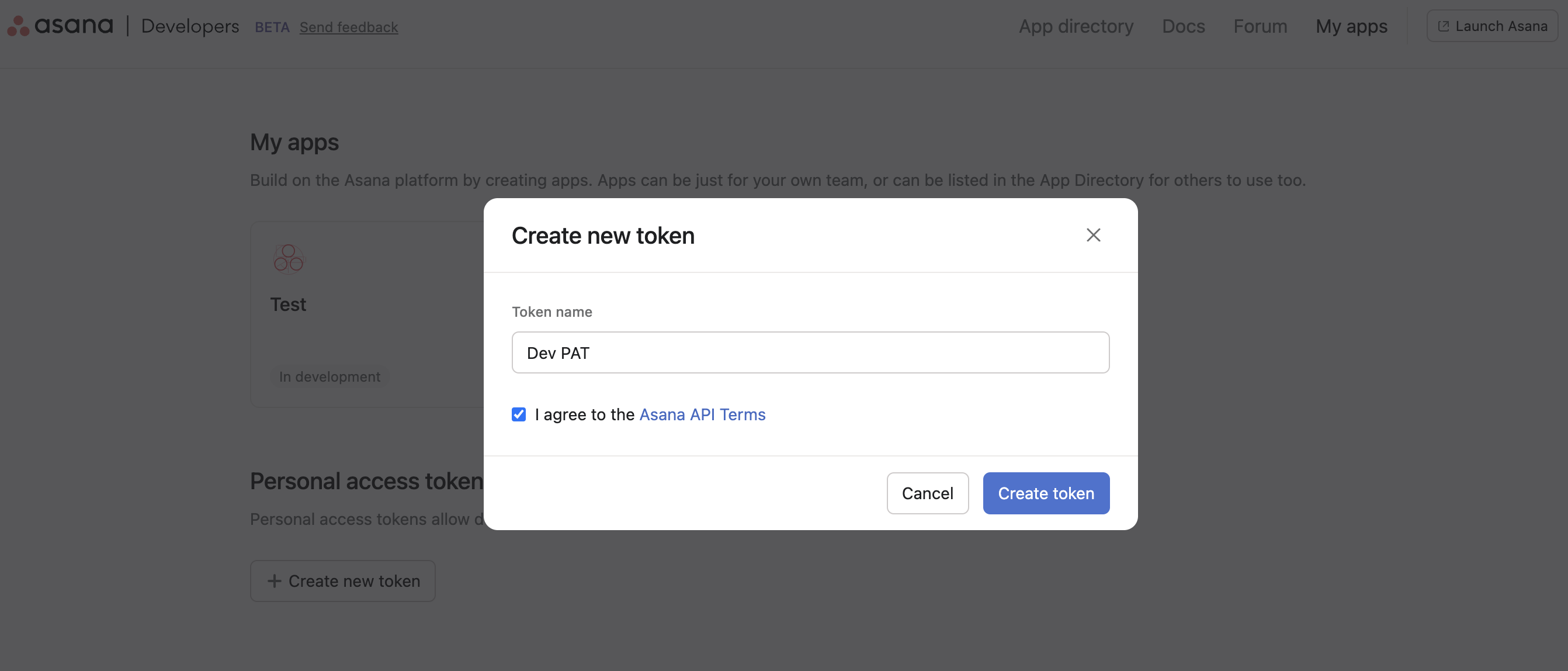Click Developers text in header
The height and width of the screenshot is (671, 1568).
[x=190, y=26]
